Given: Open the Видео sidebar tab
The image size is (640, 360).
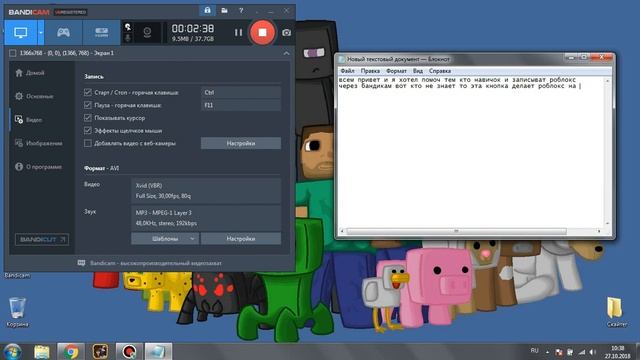Looking at the screenshot, I should tap(29, 120).
